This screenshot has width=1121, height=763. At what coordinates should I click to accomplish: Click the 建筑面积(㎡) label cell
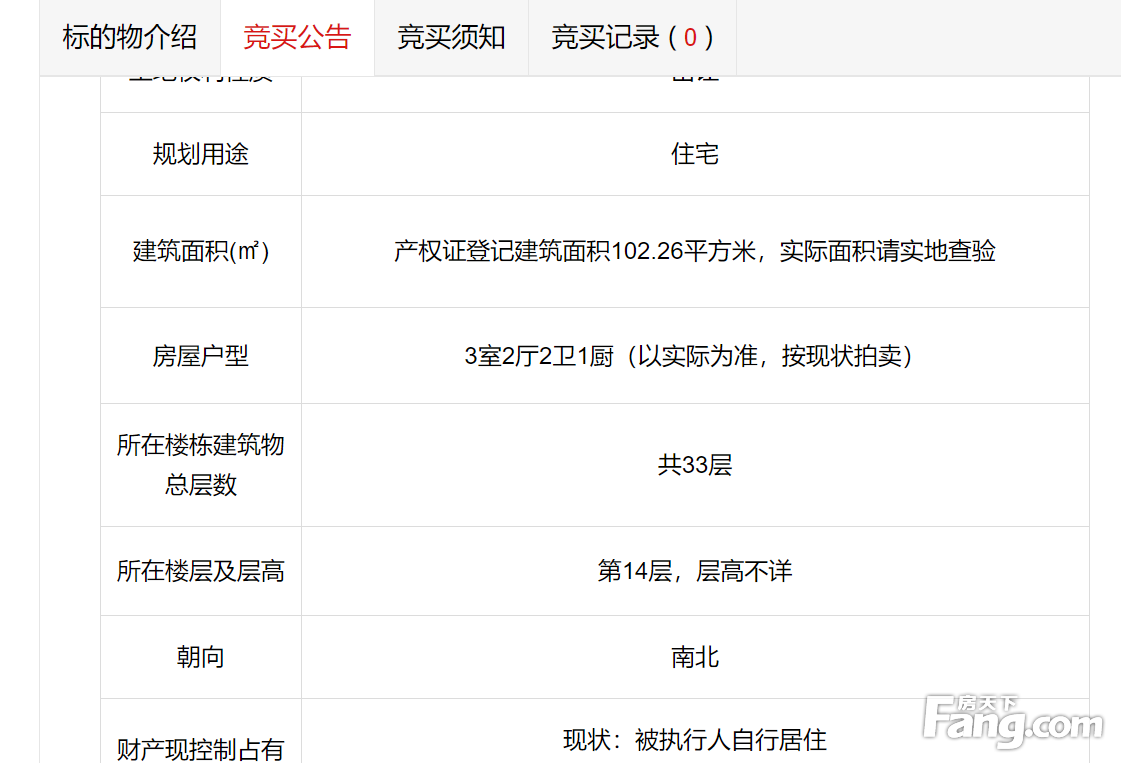[x=200, y=251]
